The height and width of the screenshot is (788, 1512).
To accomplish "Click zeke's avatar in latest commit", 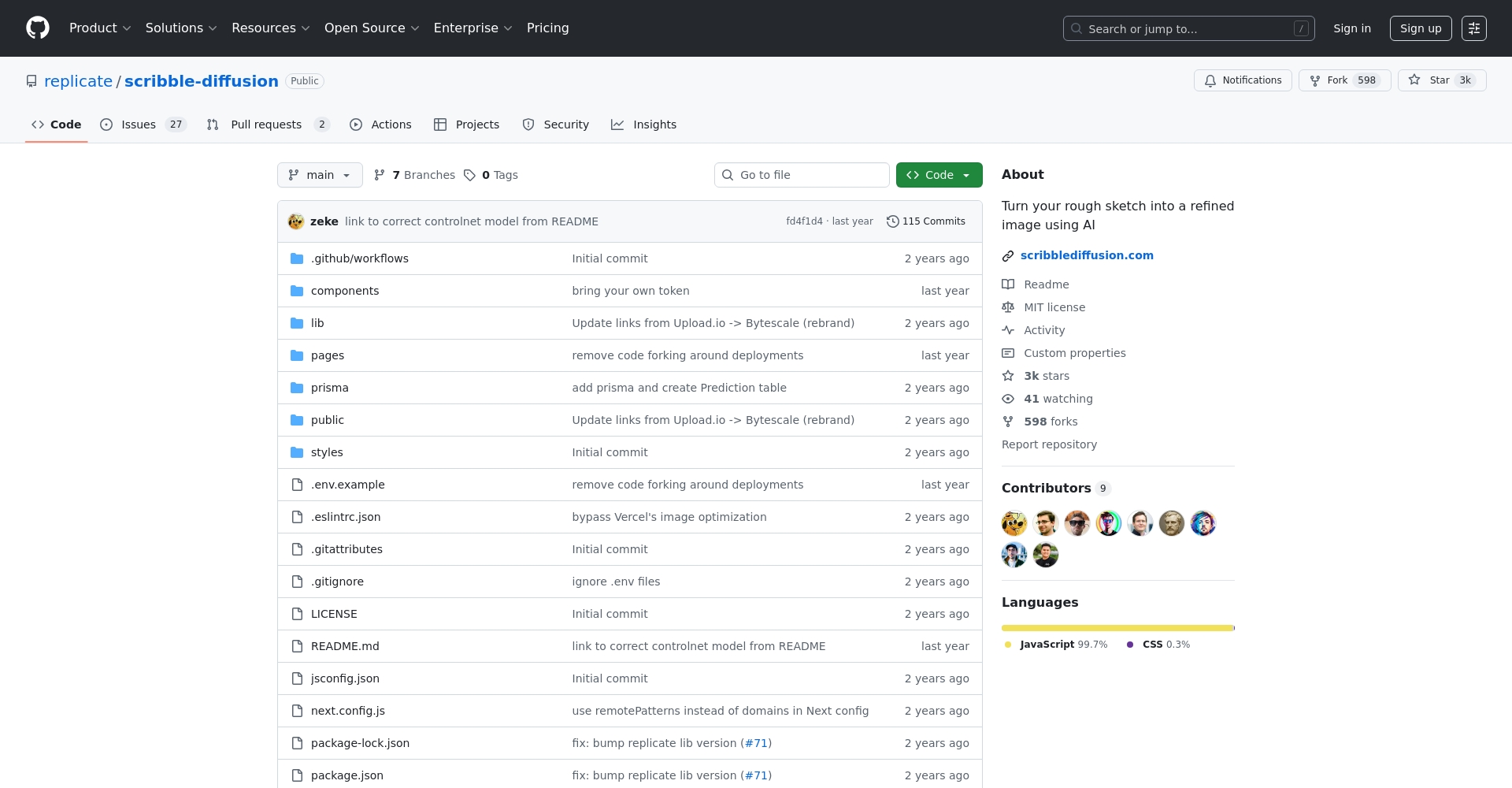I will [x=296, y=221].
